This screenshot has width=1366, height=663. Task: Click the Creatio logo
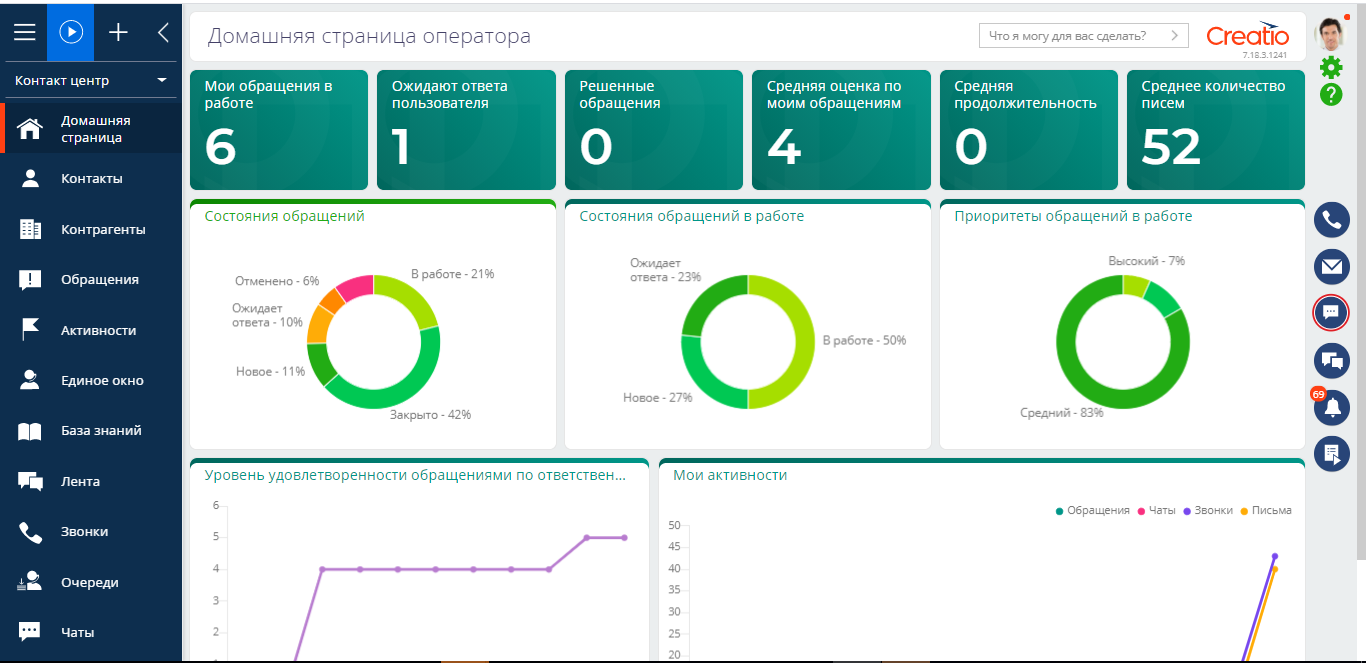point(1247,35)
